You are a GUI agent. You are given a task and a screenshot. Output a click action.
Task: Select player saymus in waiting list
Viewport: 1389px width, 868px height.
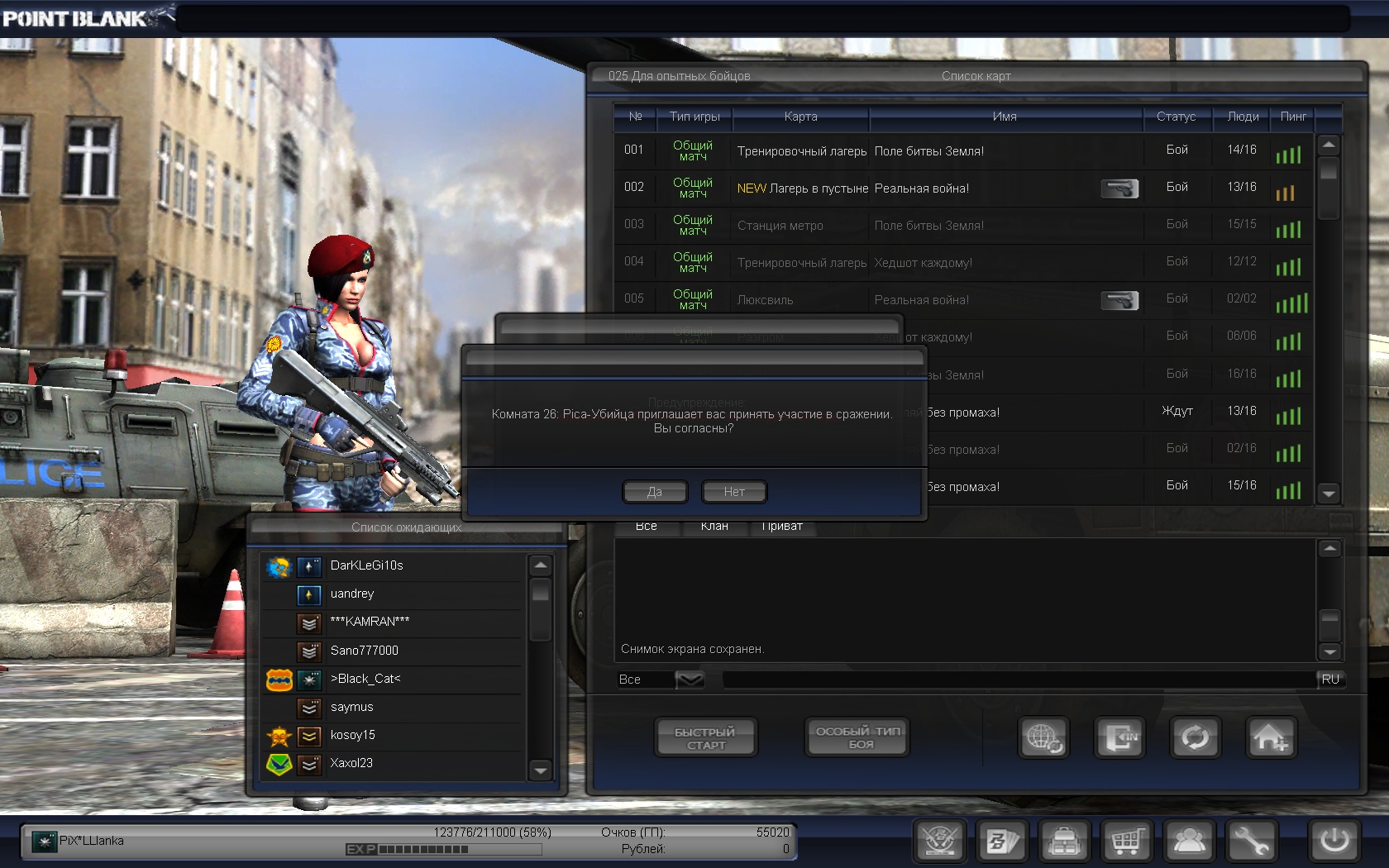pyautogui.click(x=393, y=708)
